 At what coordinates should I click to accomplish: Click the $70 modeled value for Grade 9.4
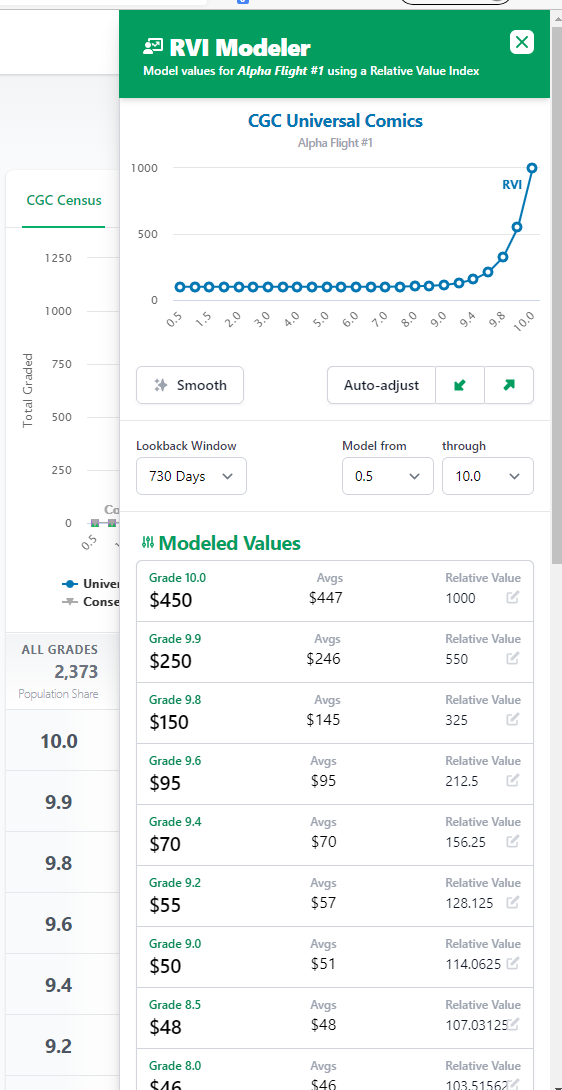[165, 845]
